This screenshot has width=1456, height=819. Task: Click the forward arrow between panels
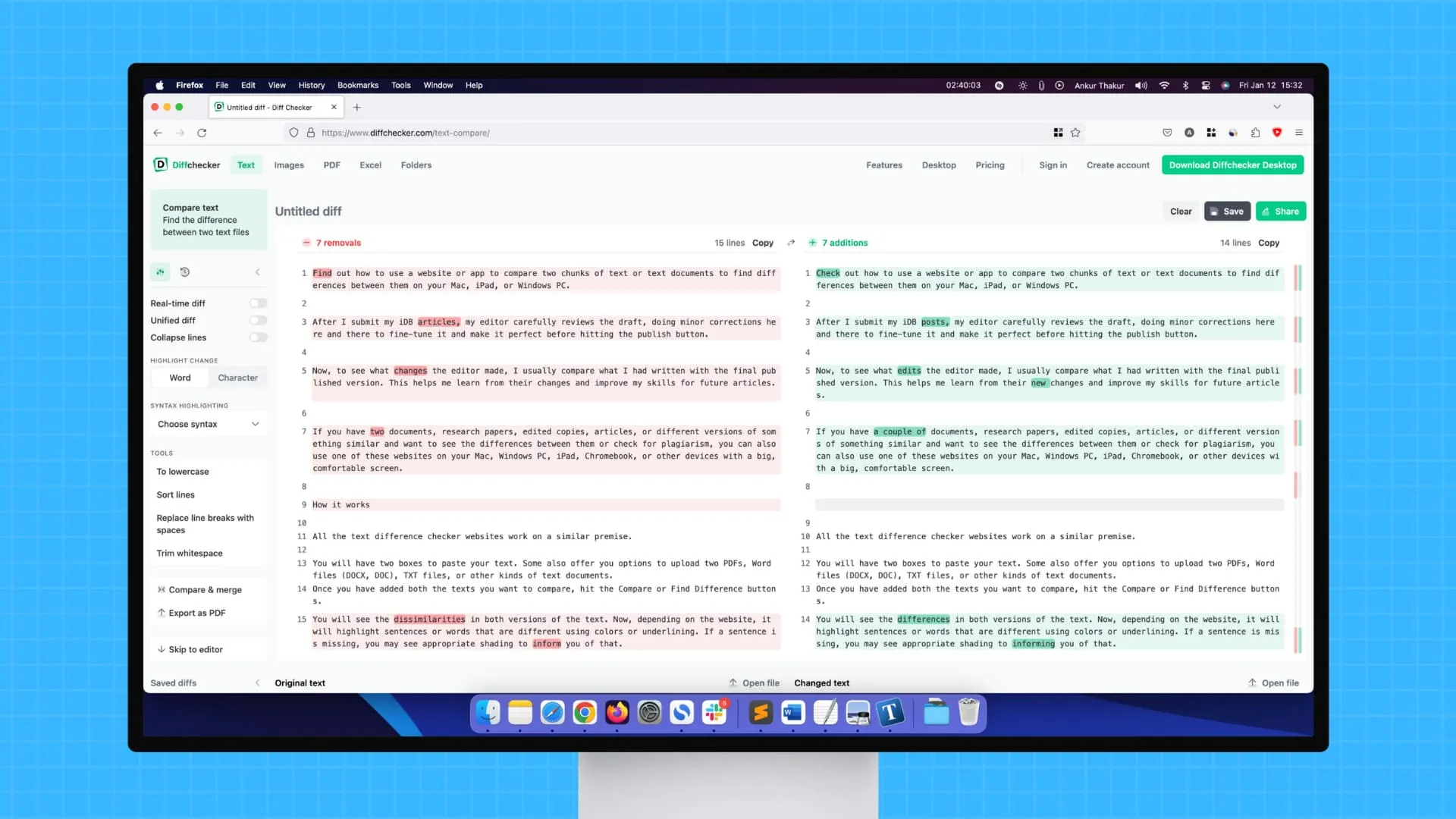pos(791,242)
